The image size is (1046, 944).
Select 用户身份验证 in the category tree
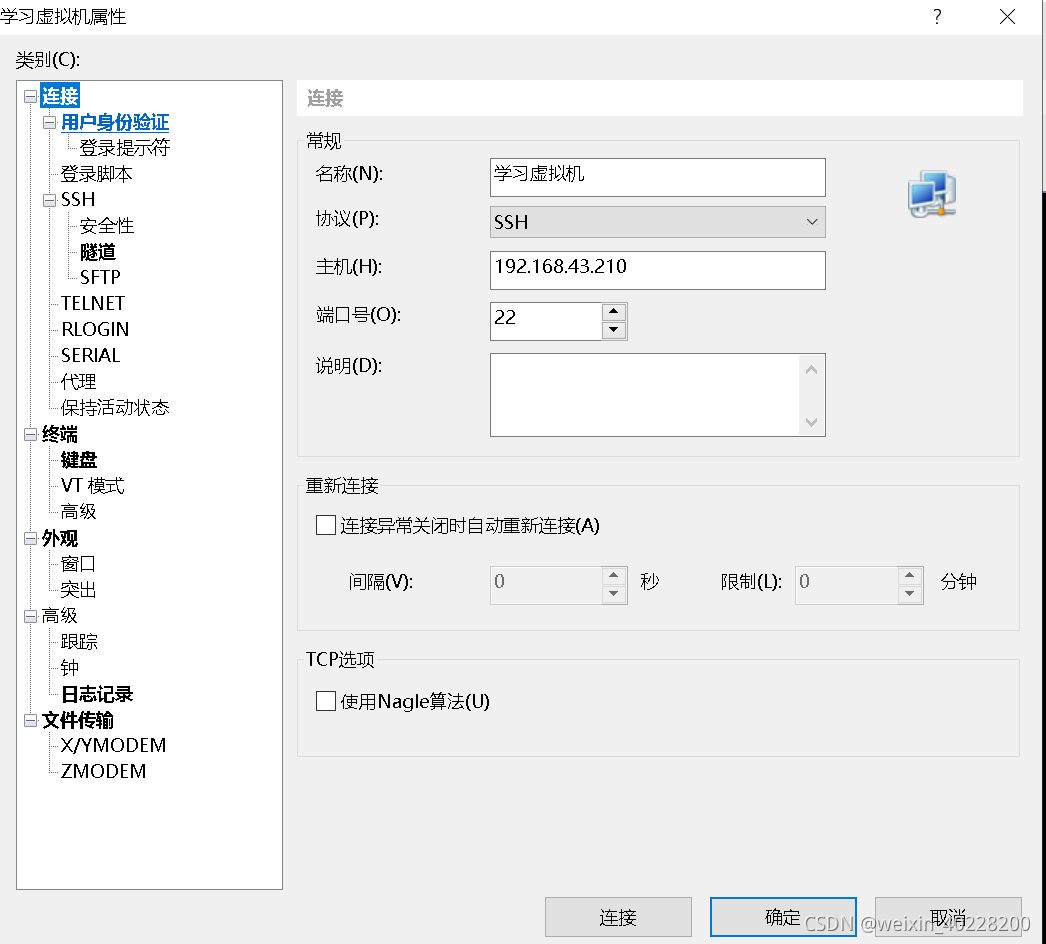(113, 121)
